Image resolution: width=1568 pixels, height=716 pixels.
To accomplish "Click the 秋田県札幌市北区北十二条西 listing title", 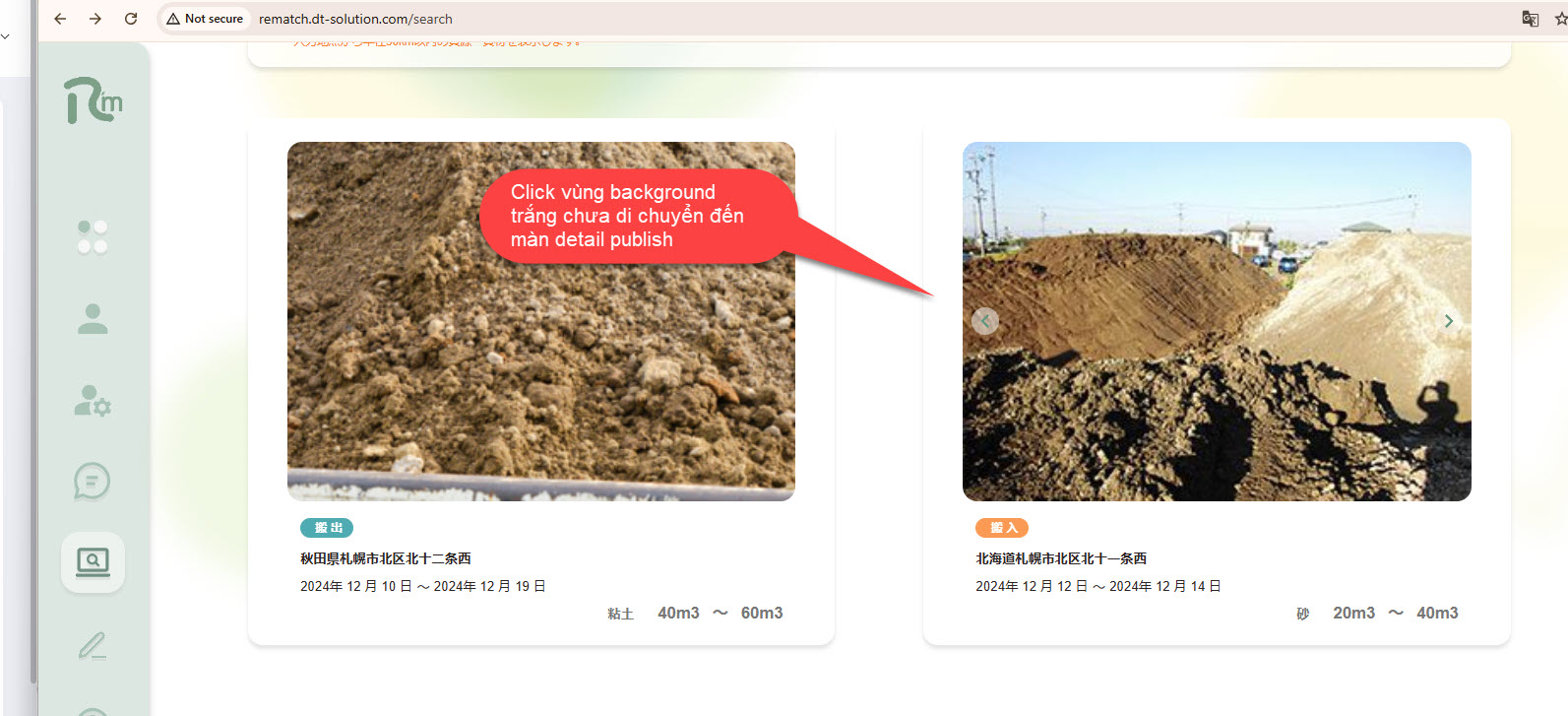I will click(386, 558).
